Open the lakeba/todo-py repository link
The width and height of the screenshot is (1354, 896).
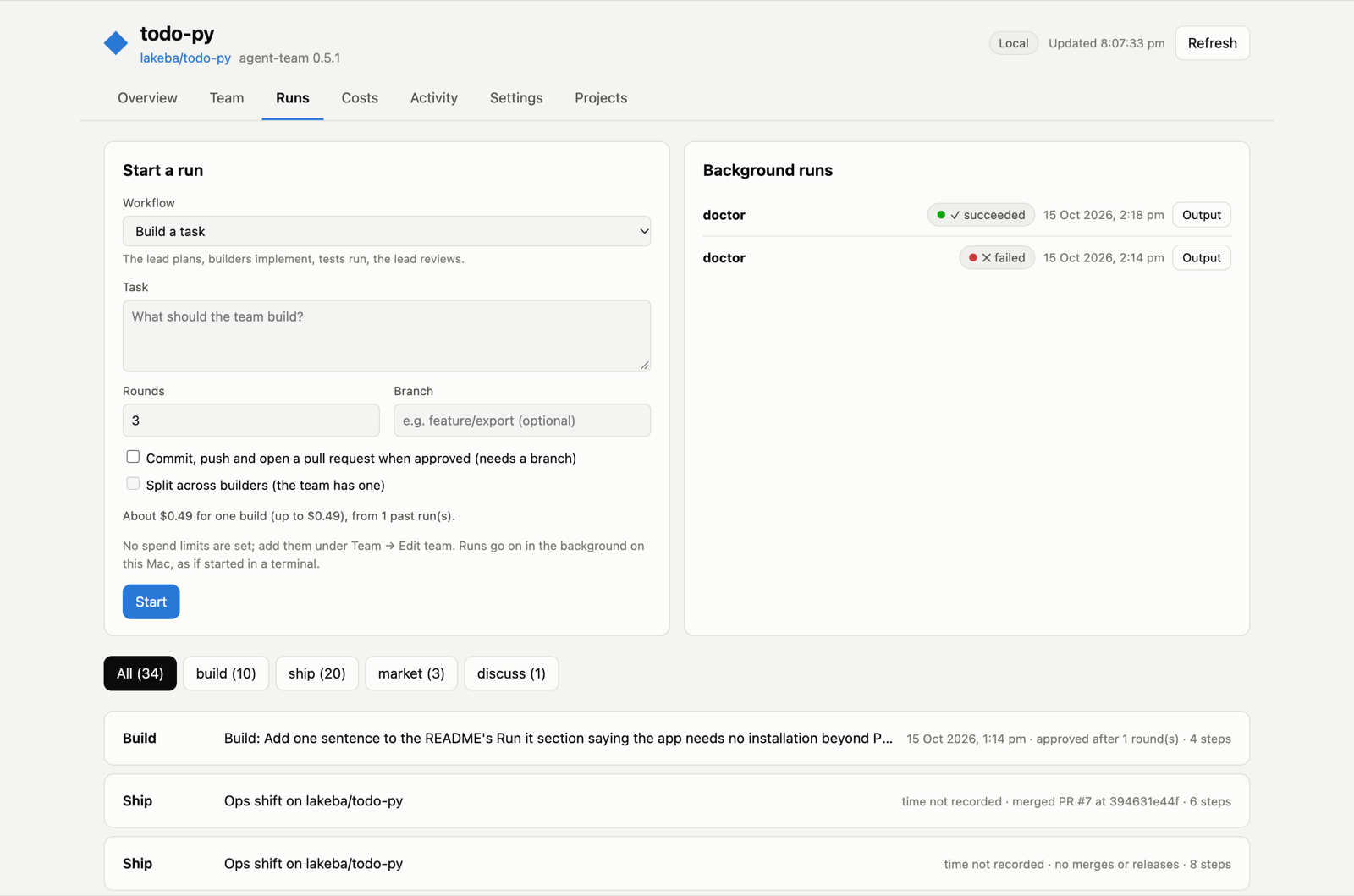(185, 58)
